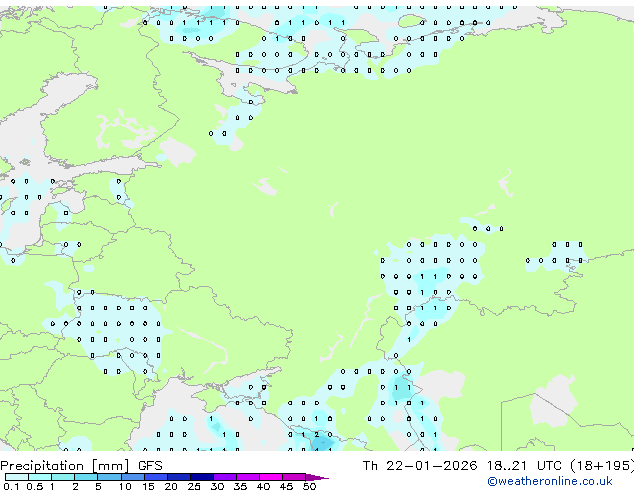Click the "(18+195)" forecast offset text

pos(602,466)
